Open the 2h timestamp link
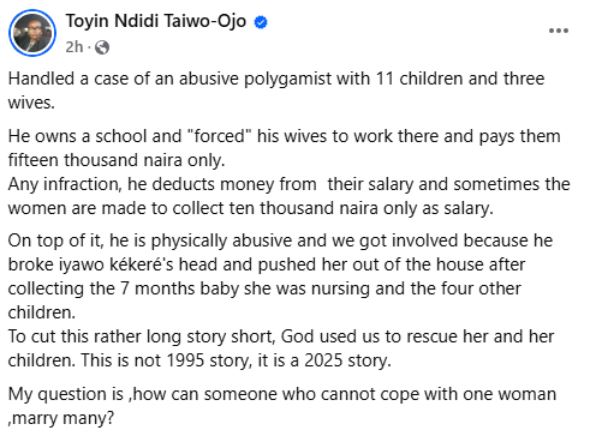The width and height of the screenshot is (590, 435). click(x=74, y=47)
